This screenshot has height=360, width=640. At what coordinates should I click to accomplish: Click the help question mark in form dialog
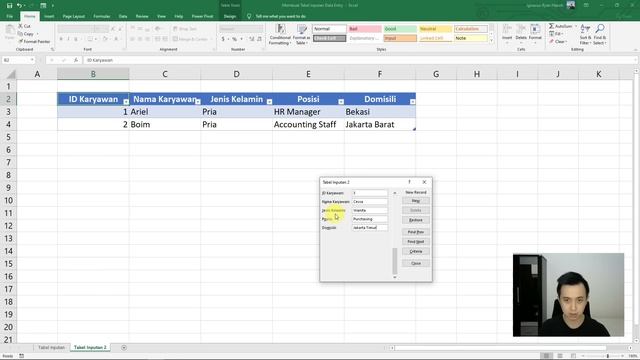tap(409, 182)
